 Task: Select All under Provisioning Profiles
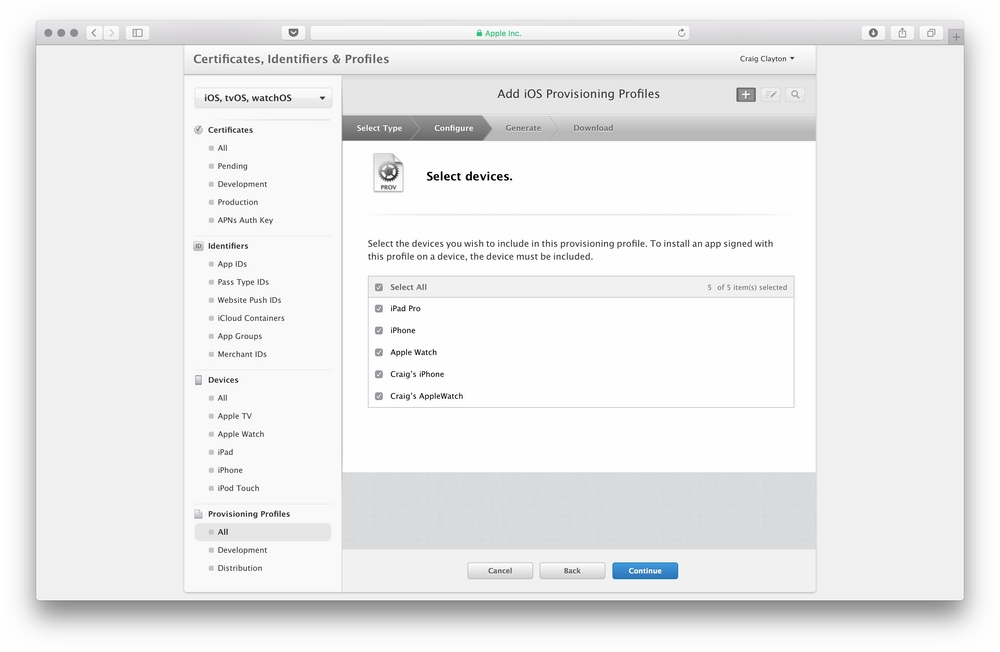click(263, 532)
